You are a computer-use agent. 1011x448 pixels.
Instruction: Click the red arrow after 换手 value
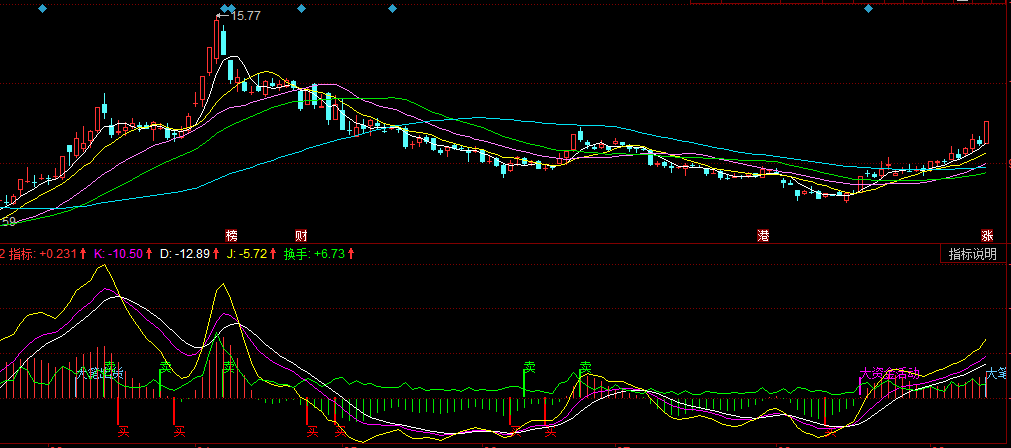point(352,254)
